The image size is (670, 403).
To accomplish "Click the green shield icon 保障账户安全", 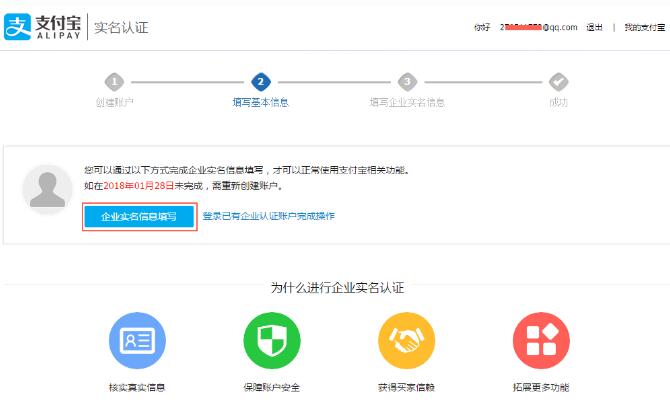I will [x=272, y=341].
